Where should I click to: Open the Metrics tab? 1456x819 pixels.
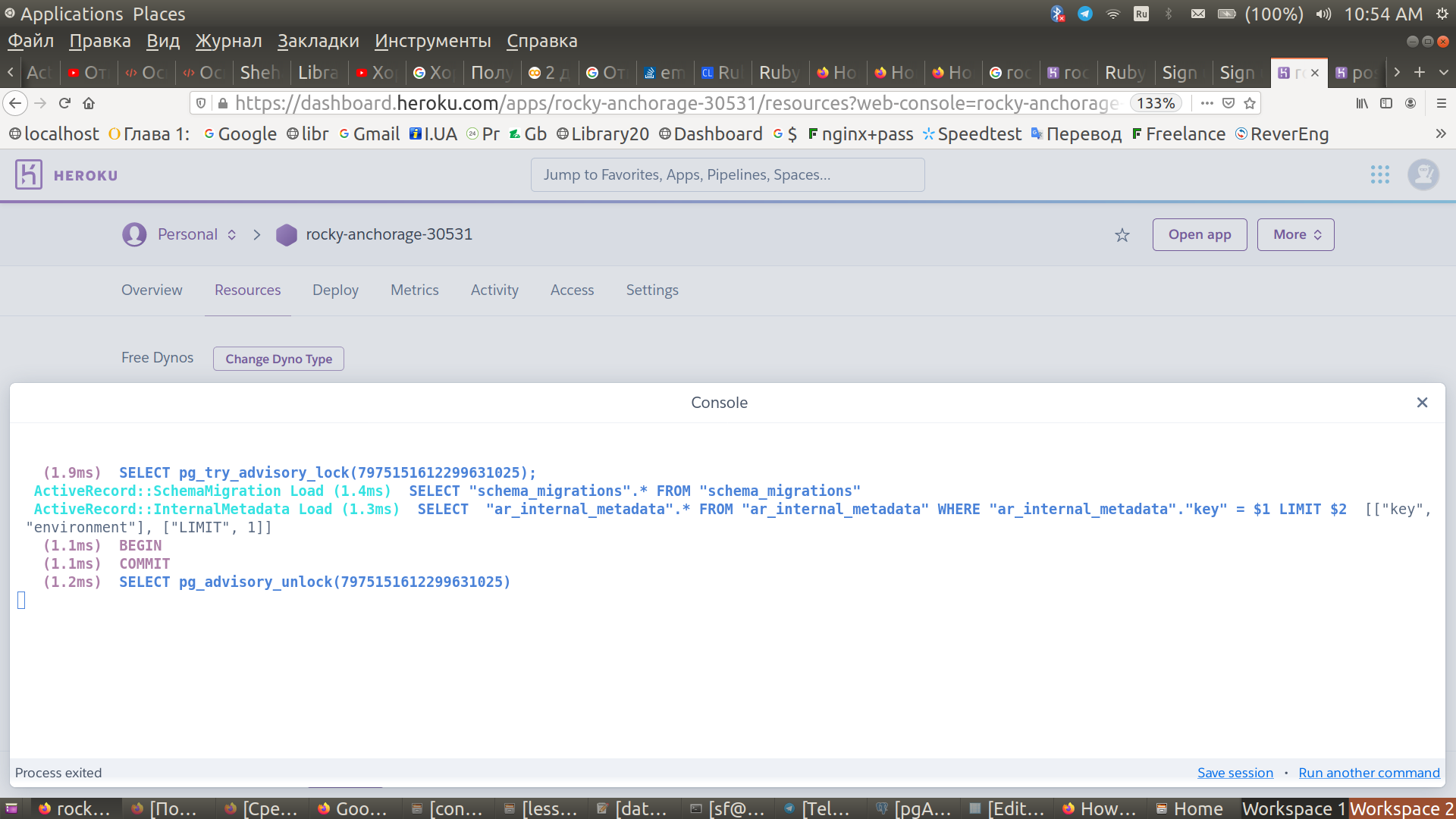(415, 290)
